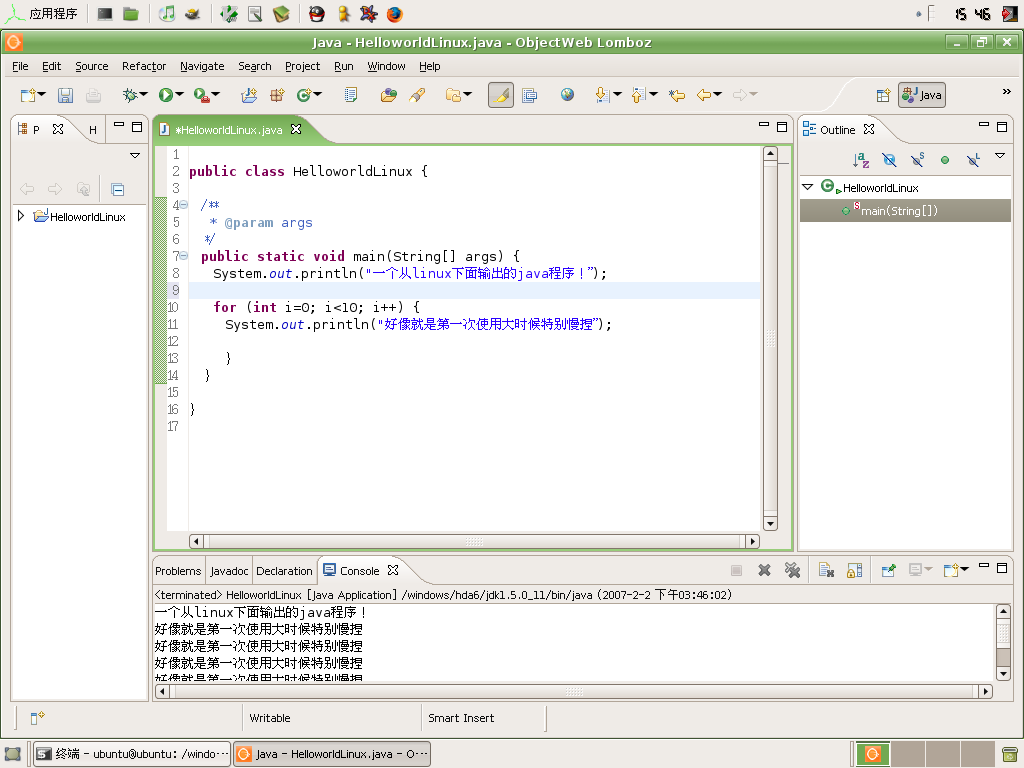Viewport: 1024px width, 768px height.
Task: Click the editor vertical scrollbar thumb
Action: [770, 336]
